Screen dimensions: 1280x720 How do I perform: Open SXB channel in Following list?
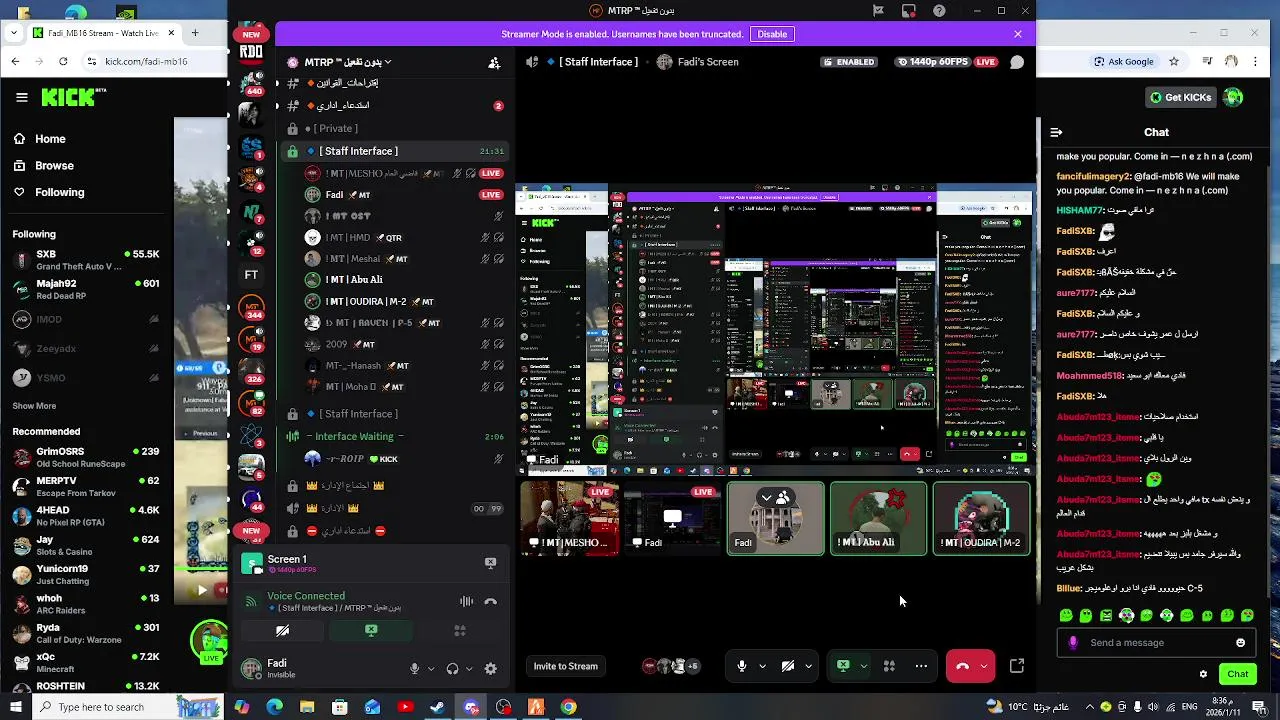86,260
